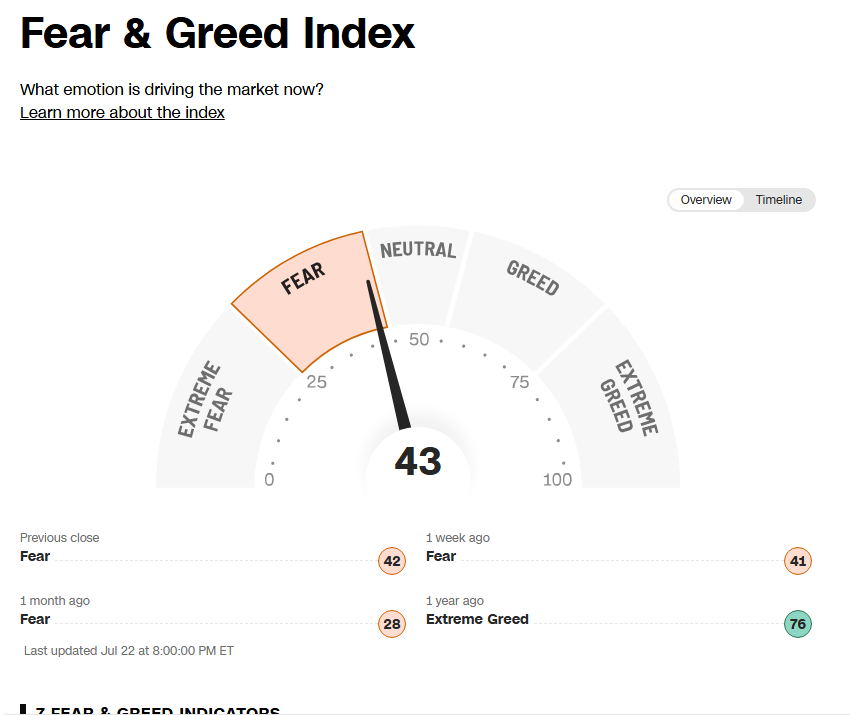This screenshot has height=715, width=850.
Task: Click the Fear & Greed Index heading
Action: coord(217,34)
